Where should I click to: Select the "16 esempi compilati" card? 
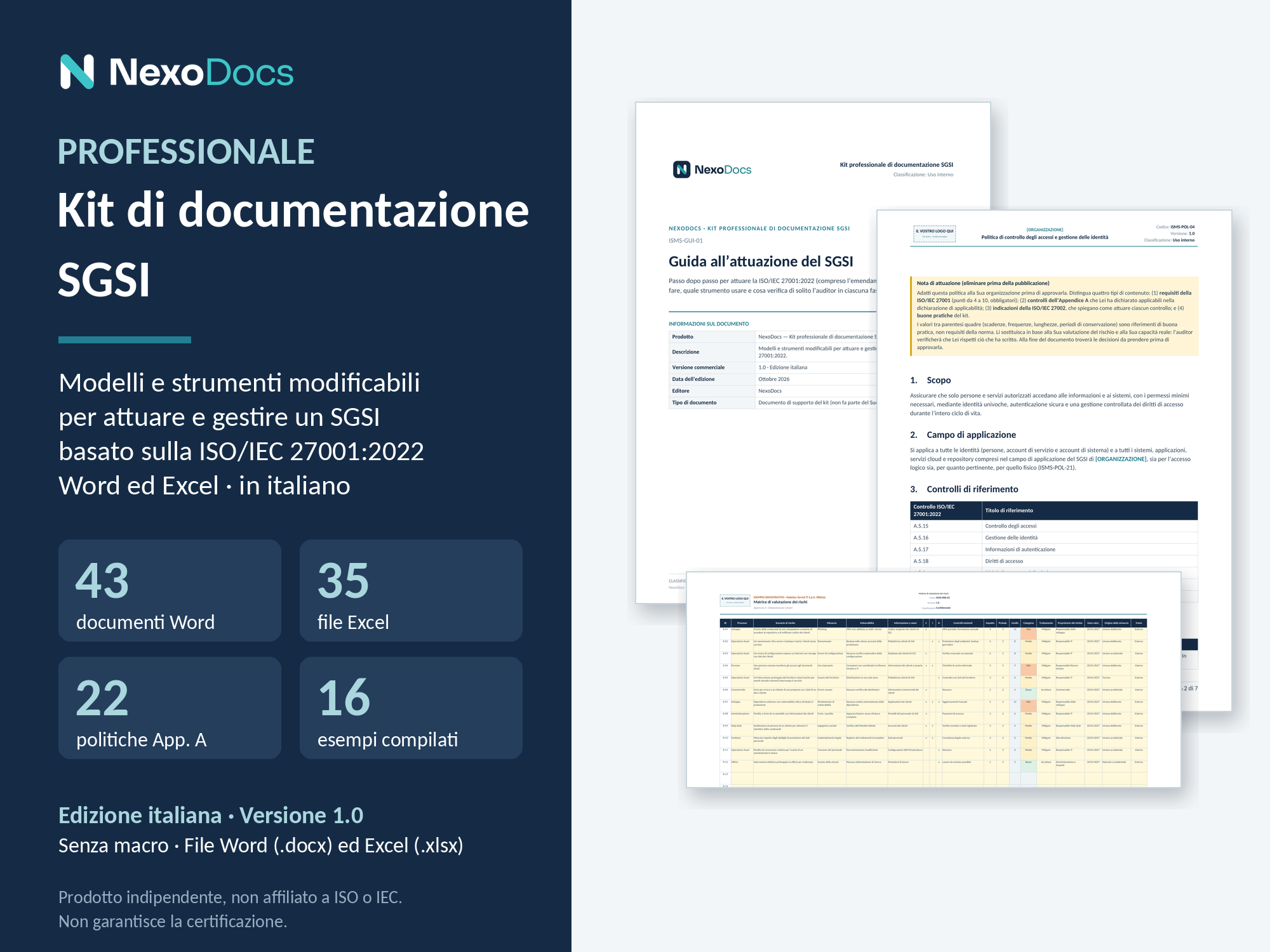tap(411, 708)
